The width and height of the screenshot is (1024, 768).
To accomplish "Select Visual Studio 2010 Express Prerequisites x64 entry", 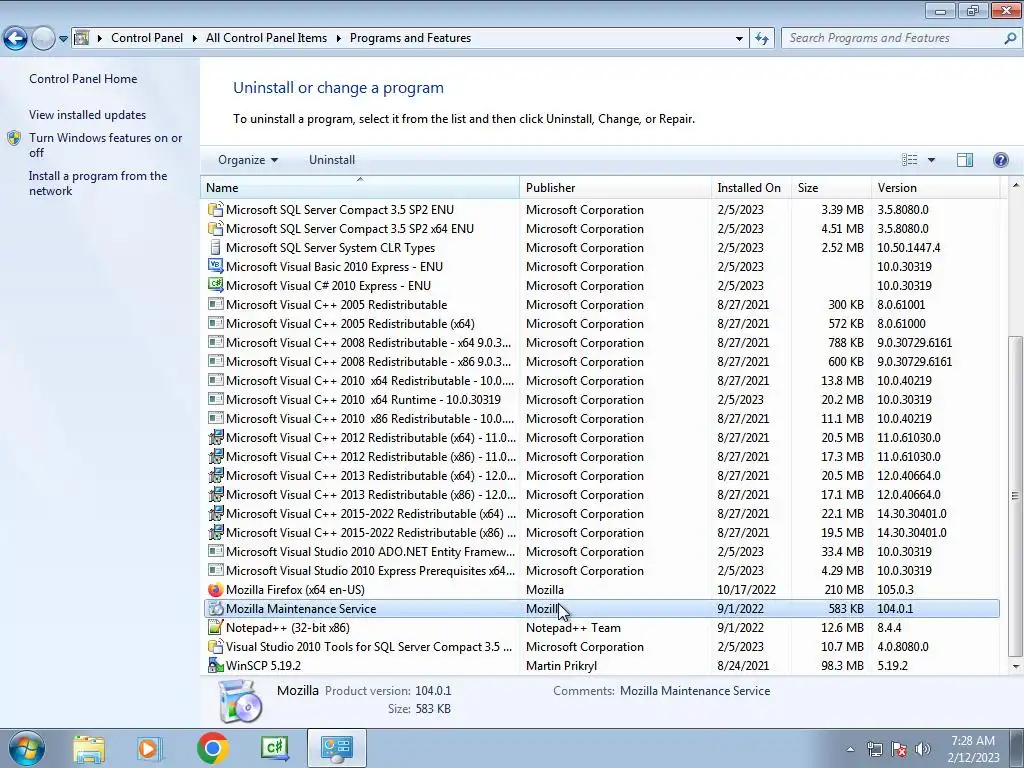I will [x=601, y=571].
